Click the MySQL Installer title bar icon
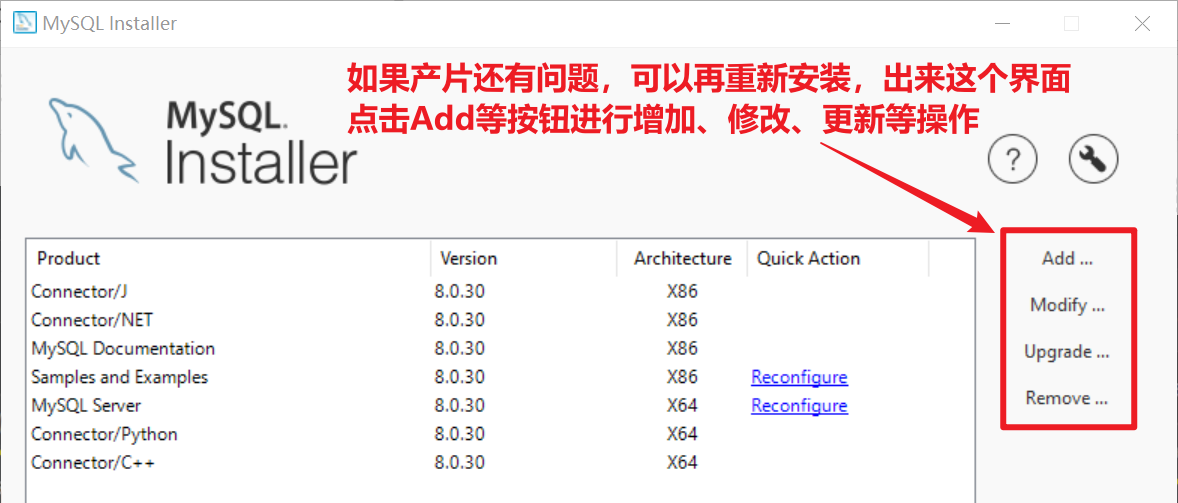Viewport: 1178px width, 503px height. click(x=25, y=23)
